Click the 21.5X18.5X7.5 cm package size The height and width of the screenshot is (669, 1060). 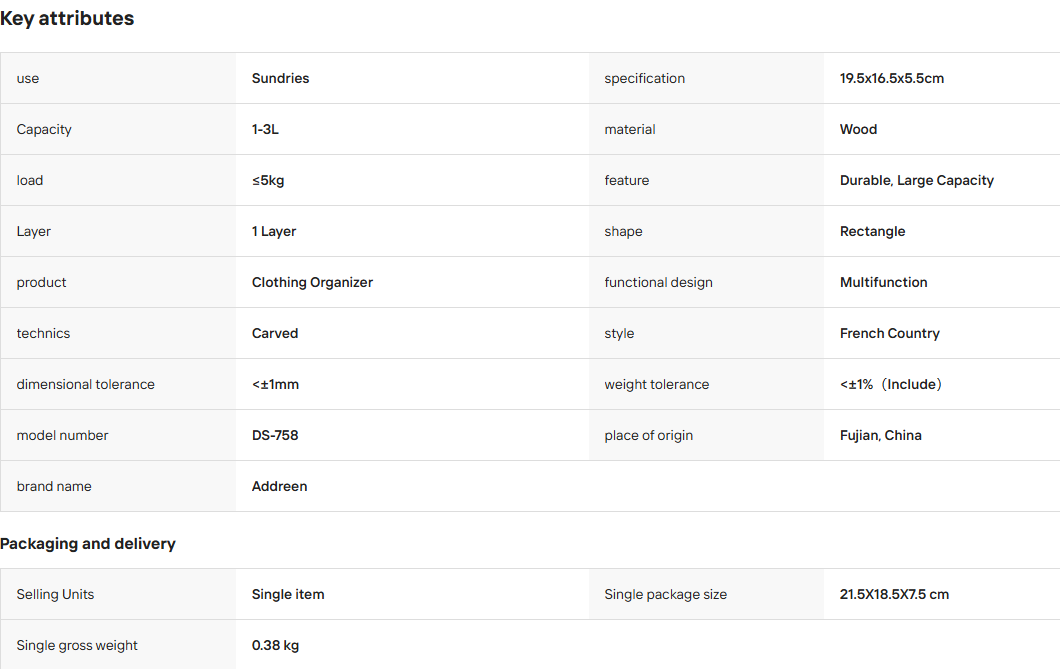pyautogui.click(x=894, y=595)
